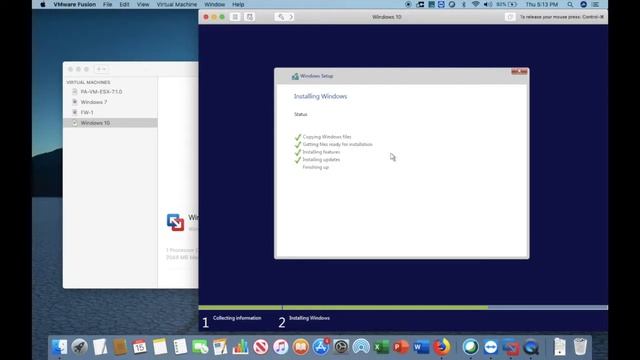Open the Window menu in menu bar

214,4
